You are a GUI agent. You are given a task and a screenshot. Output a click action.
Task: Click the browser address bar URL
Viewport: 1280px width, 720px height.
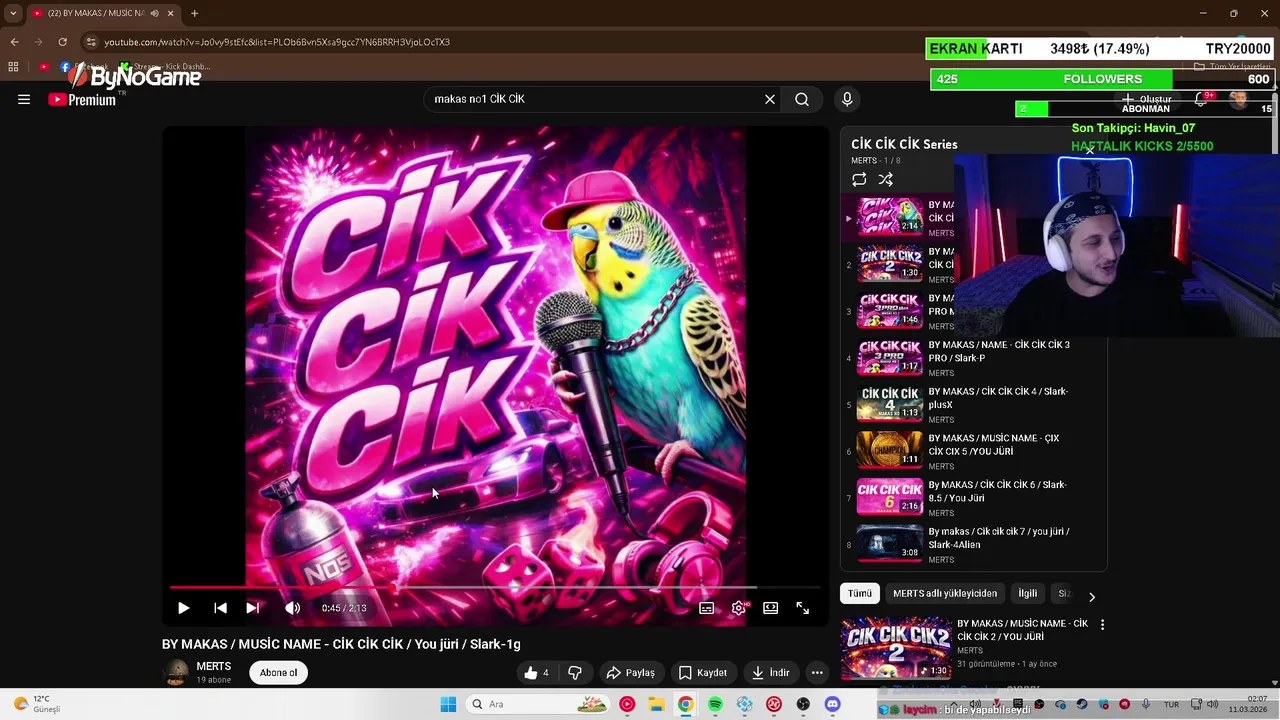[x=277, y=42]
